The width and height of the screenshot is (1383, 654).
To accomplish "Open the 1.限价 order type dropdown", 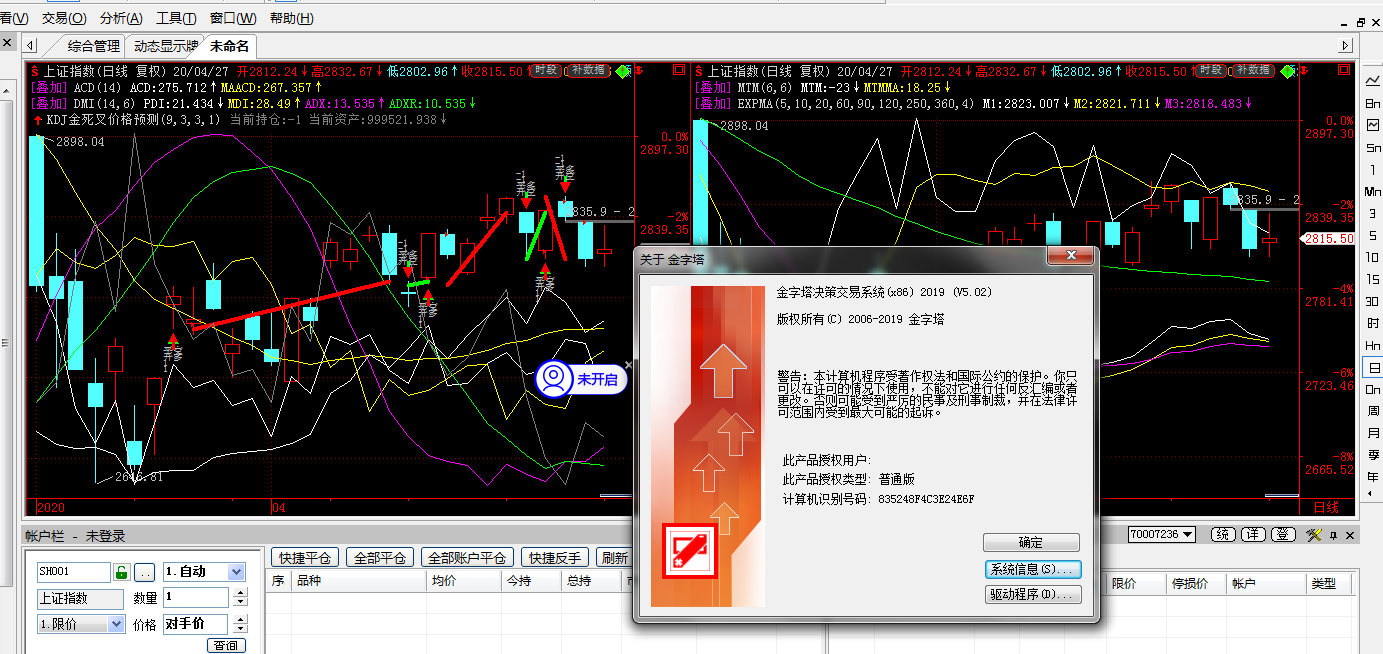I will (116, 624).
